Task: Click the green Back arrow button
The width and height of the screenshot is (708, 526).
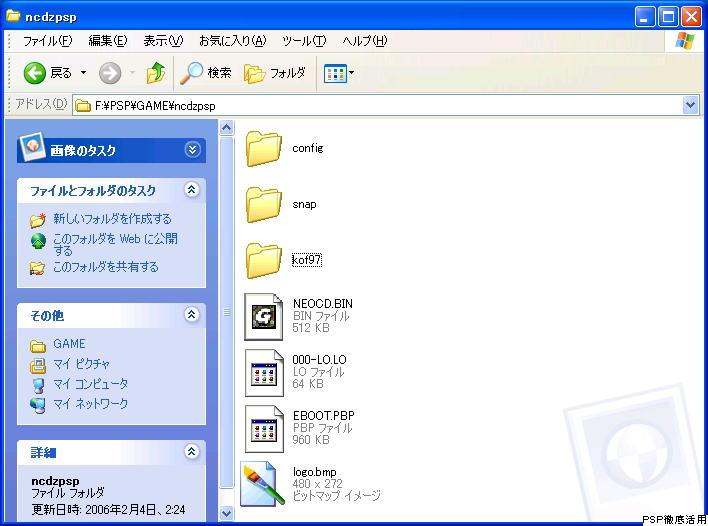Action: [35, 73]
